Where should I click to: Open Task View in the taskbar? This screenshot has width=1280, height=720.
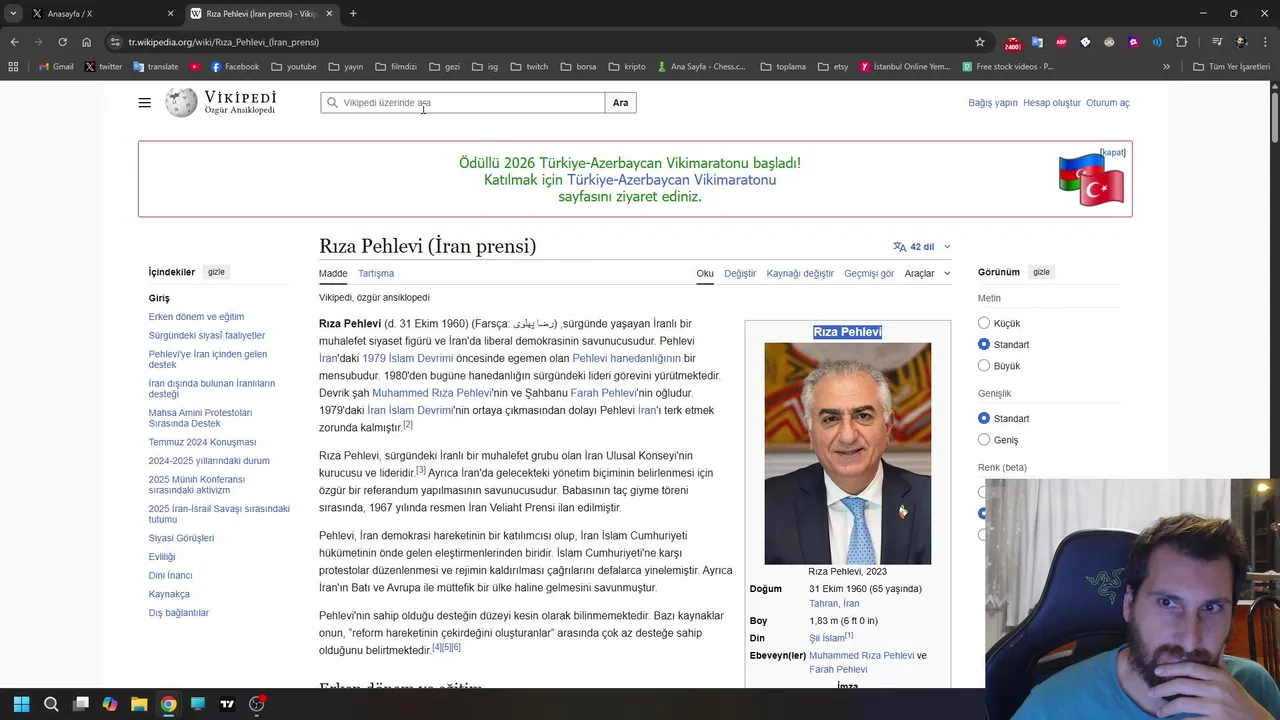(x=81, y=704)
